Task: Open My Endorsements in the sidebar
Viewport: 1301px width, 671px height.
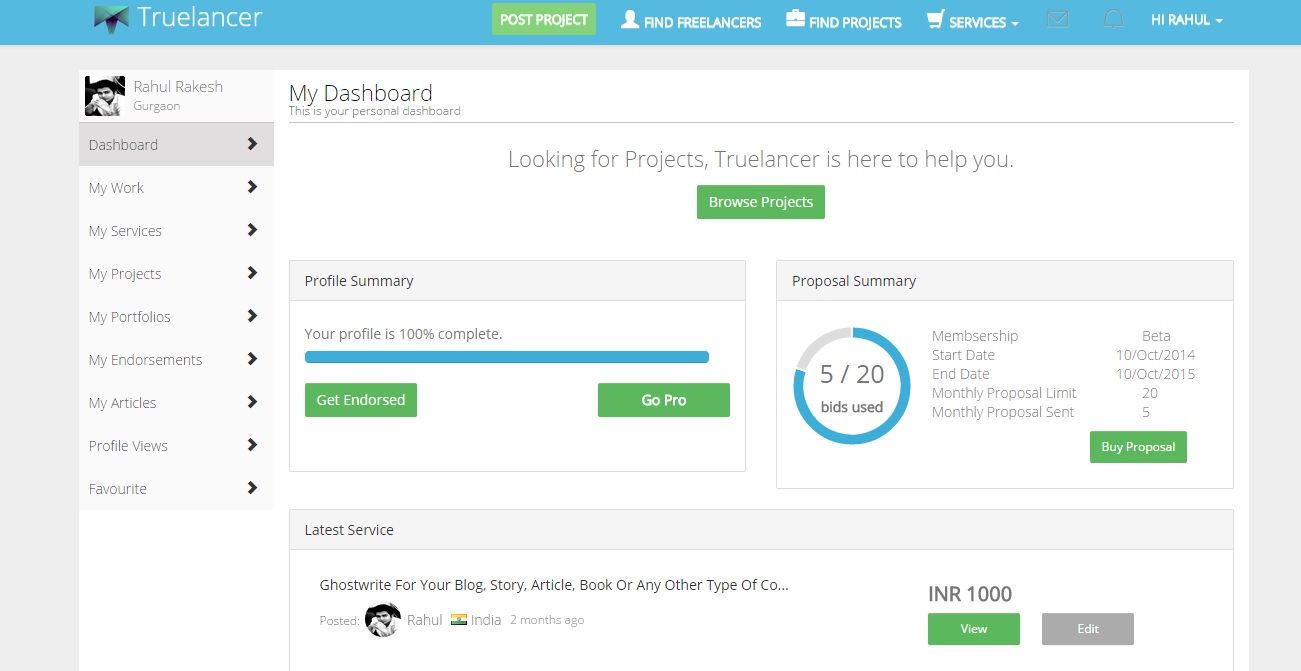Action: point(176,359)
